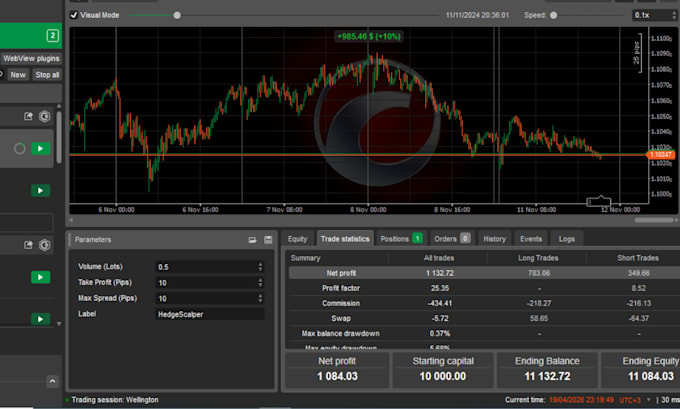Open the Orders tab
680x409 pixels.
click(451, 239)
